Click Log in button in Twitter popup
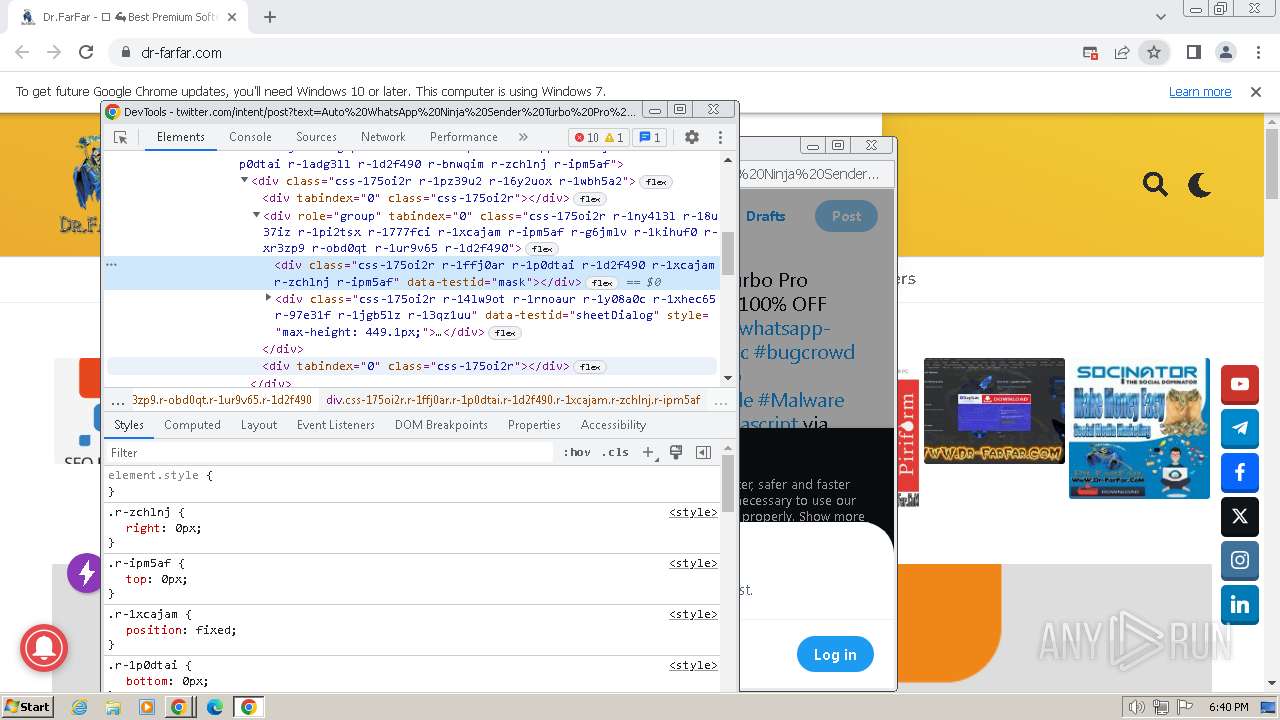The image size is (1280, 720). point(835,655)
